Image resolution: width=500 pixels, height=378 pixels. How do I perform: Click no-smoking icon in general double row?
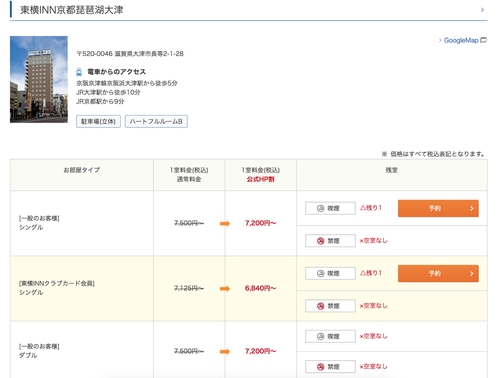point(320,367)
